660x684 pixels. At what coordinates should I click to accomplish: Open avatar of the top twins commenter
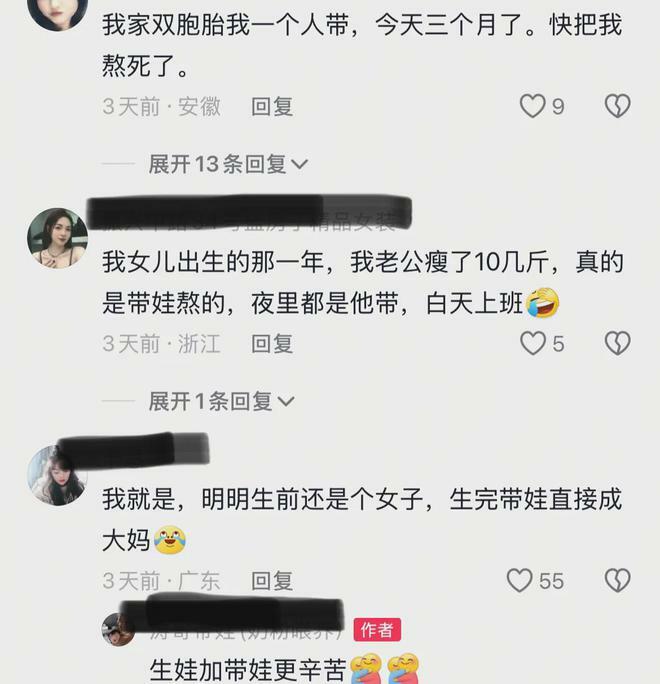[58, 10]
